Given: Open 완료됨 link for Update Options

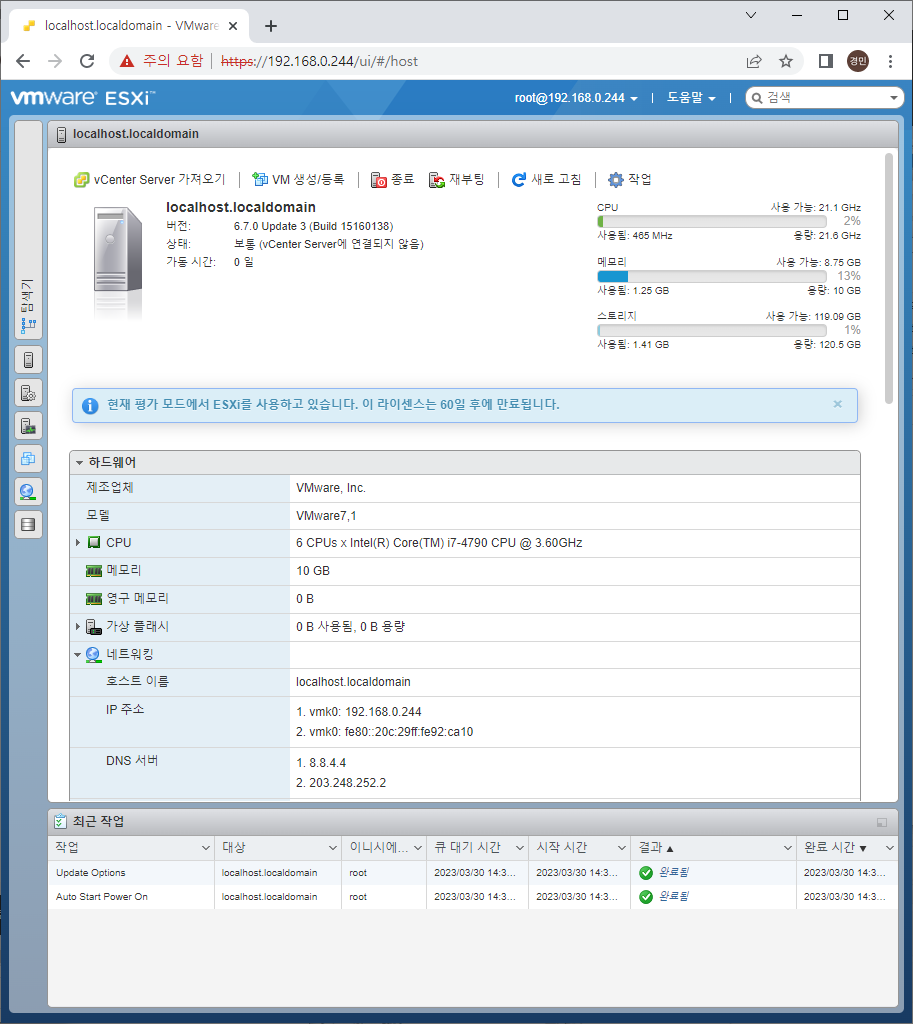Looking at the screenshot, I should tap(674, 872).
